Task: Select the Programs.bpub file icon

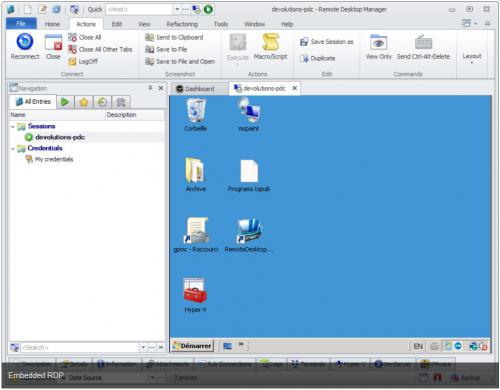Action: click(249, 175)
